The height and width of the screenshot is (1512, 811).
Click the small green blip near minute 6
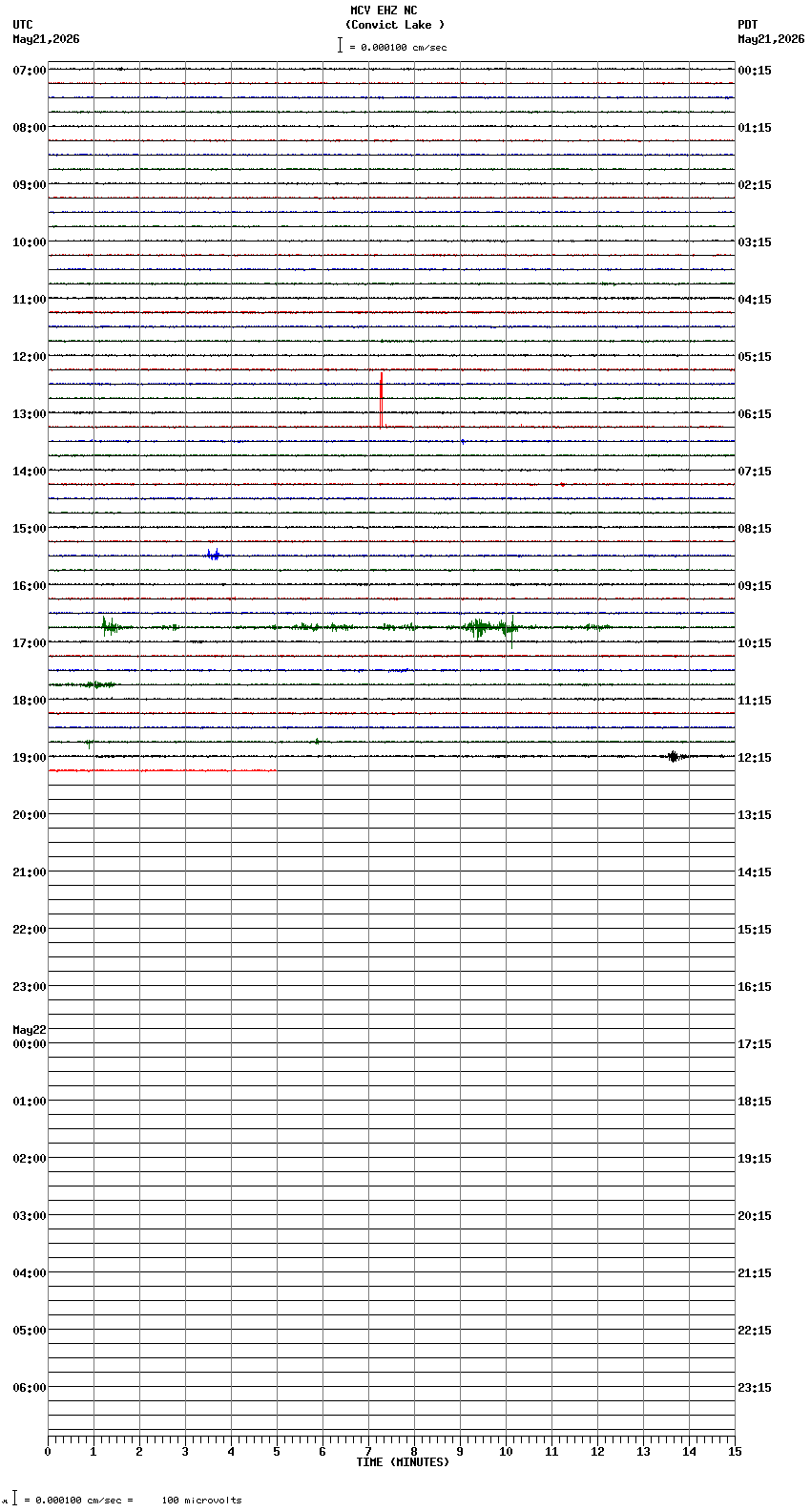click(x=317, y=741)
